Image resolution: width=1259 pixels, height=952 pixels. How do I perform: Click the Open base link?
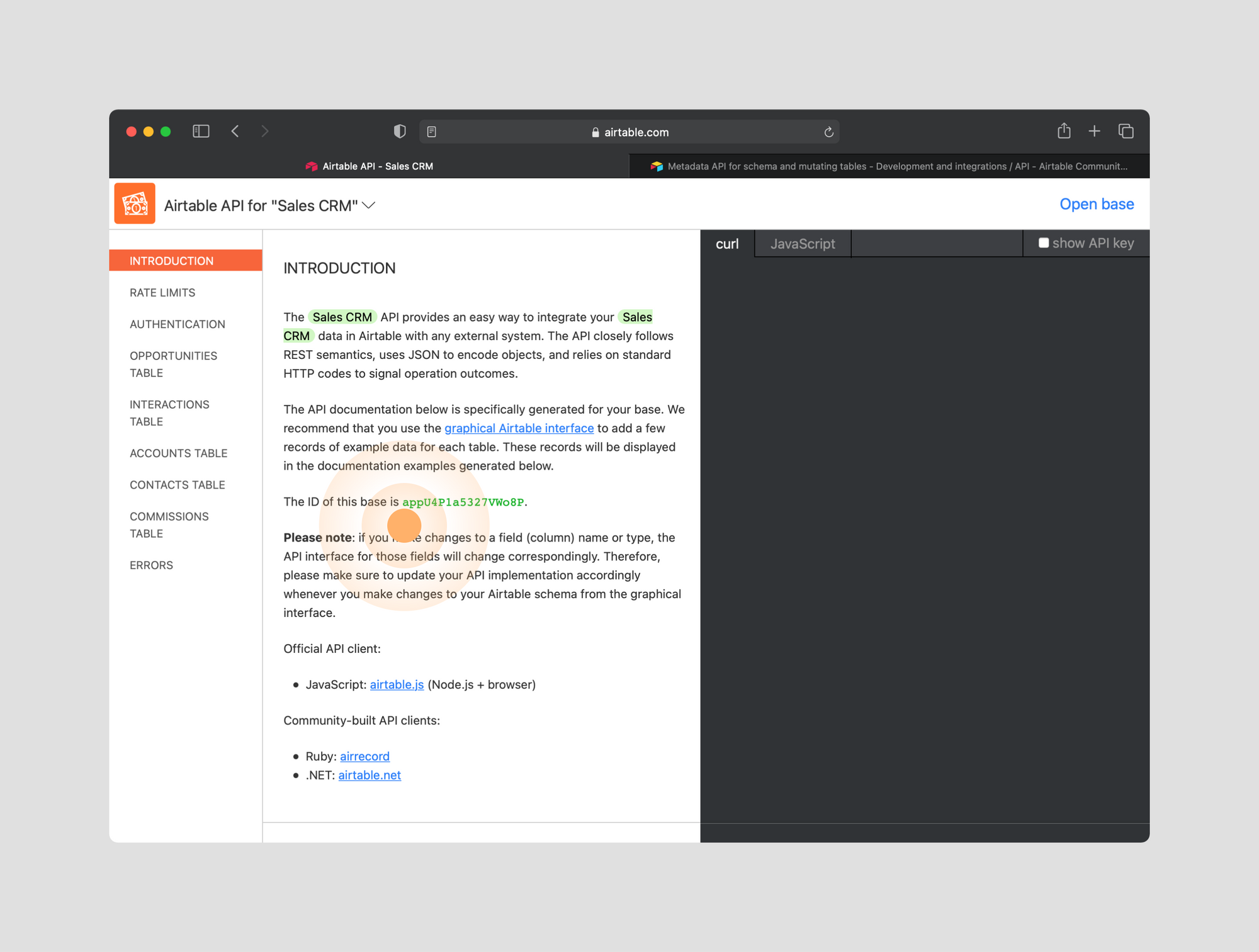pyautogui.click(x=1097, y=204)
